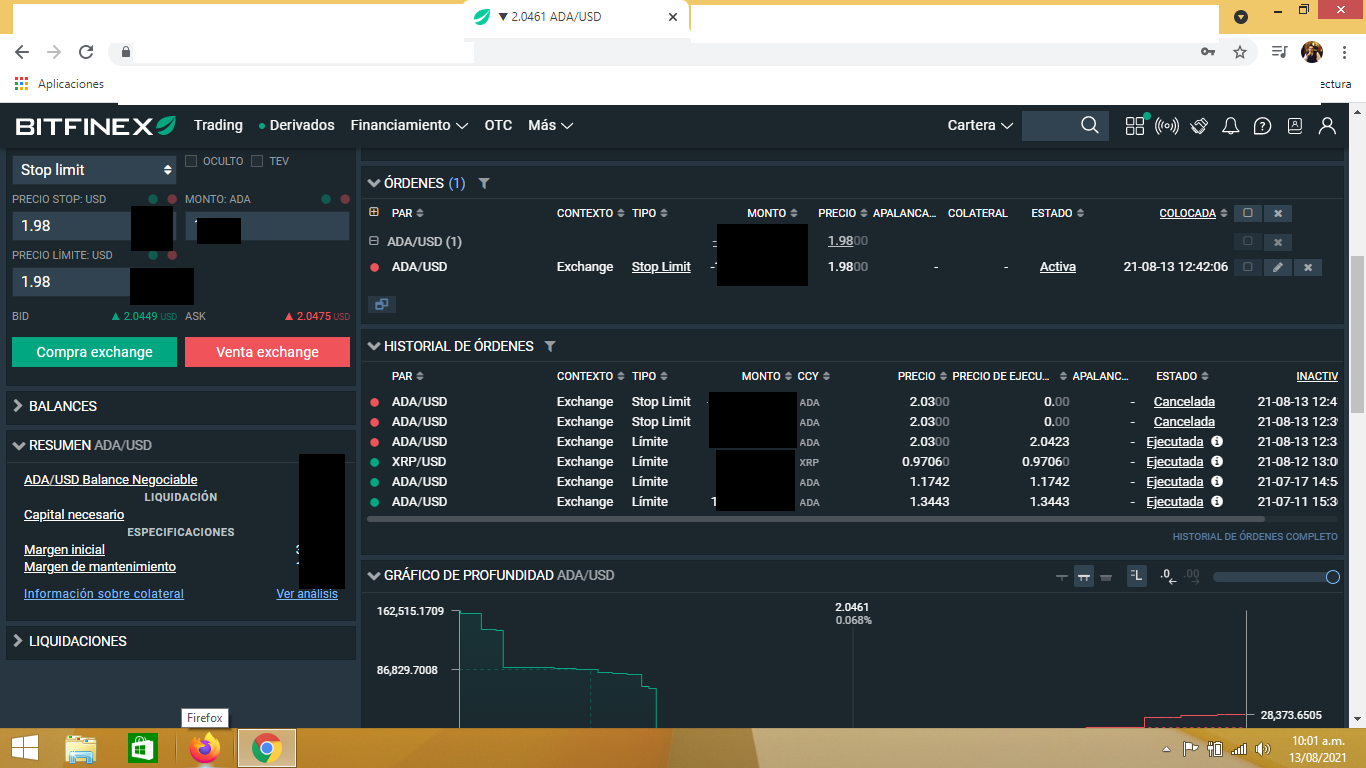Viewport: 1366px width, 768px height.
Task: Open the notifications bell icon
Action: tap(1231, 126)
